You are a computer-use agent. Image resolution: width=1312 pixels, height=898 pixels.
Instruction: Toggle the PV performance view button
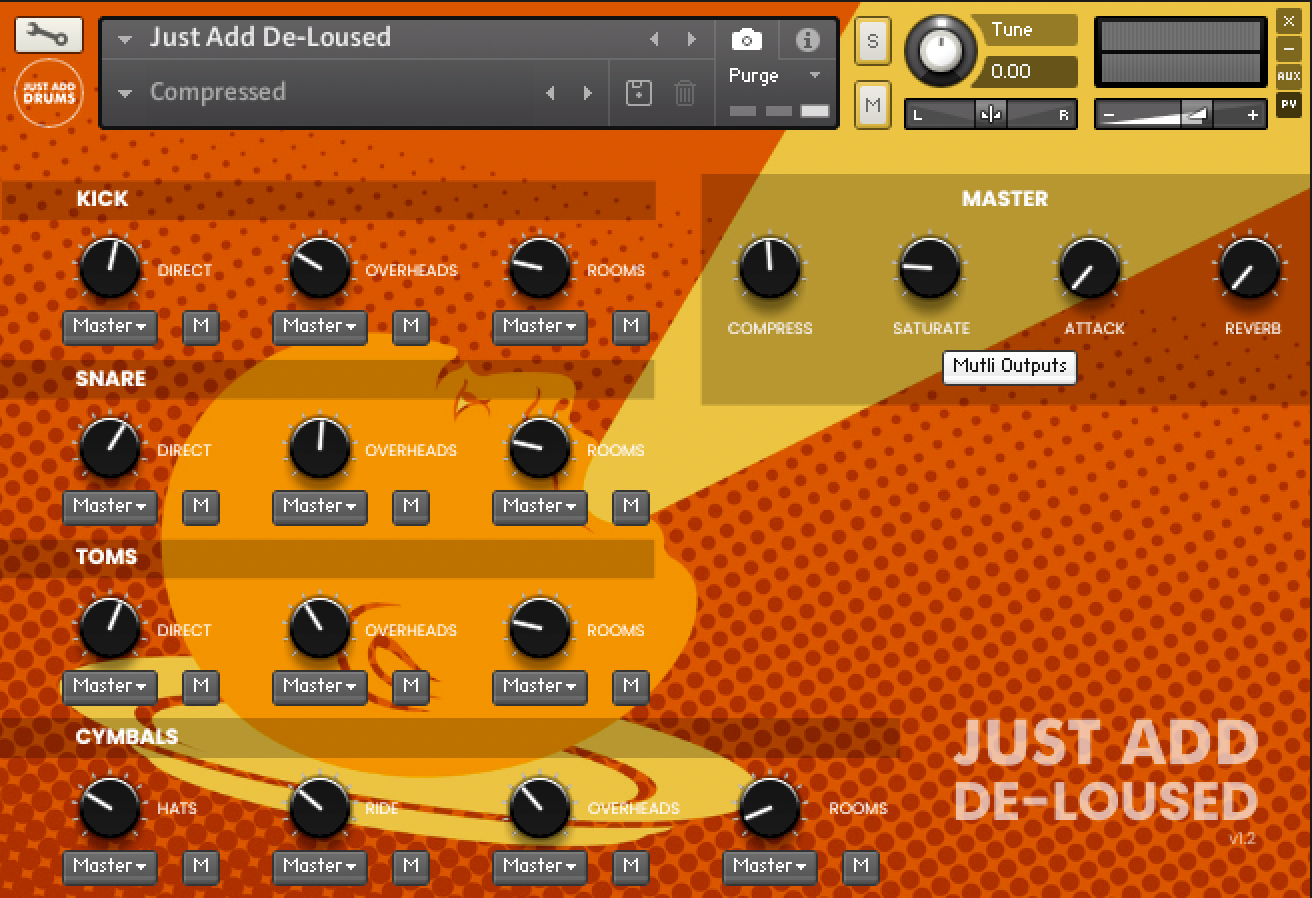point(1288,104)
